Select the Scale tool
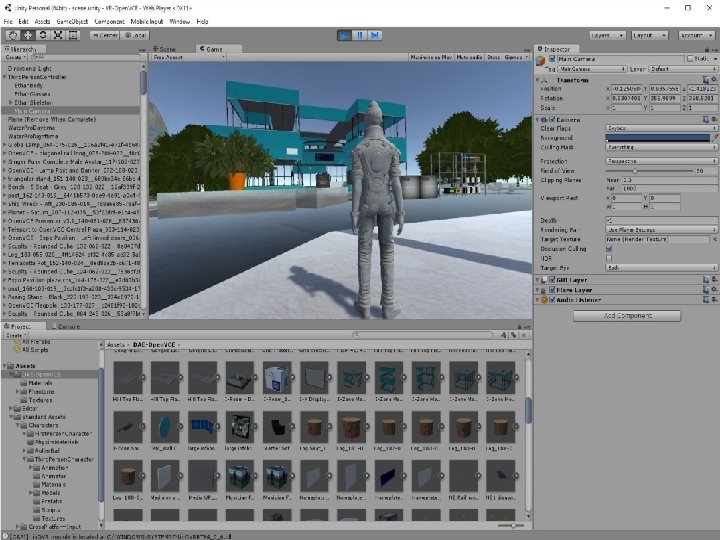The height and width of the screenshot is (540, 720). 57,35
